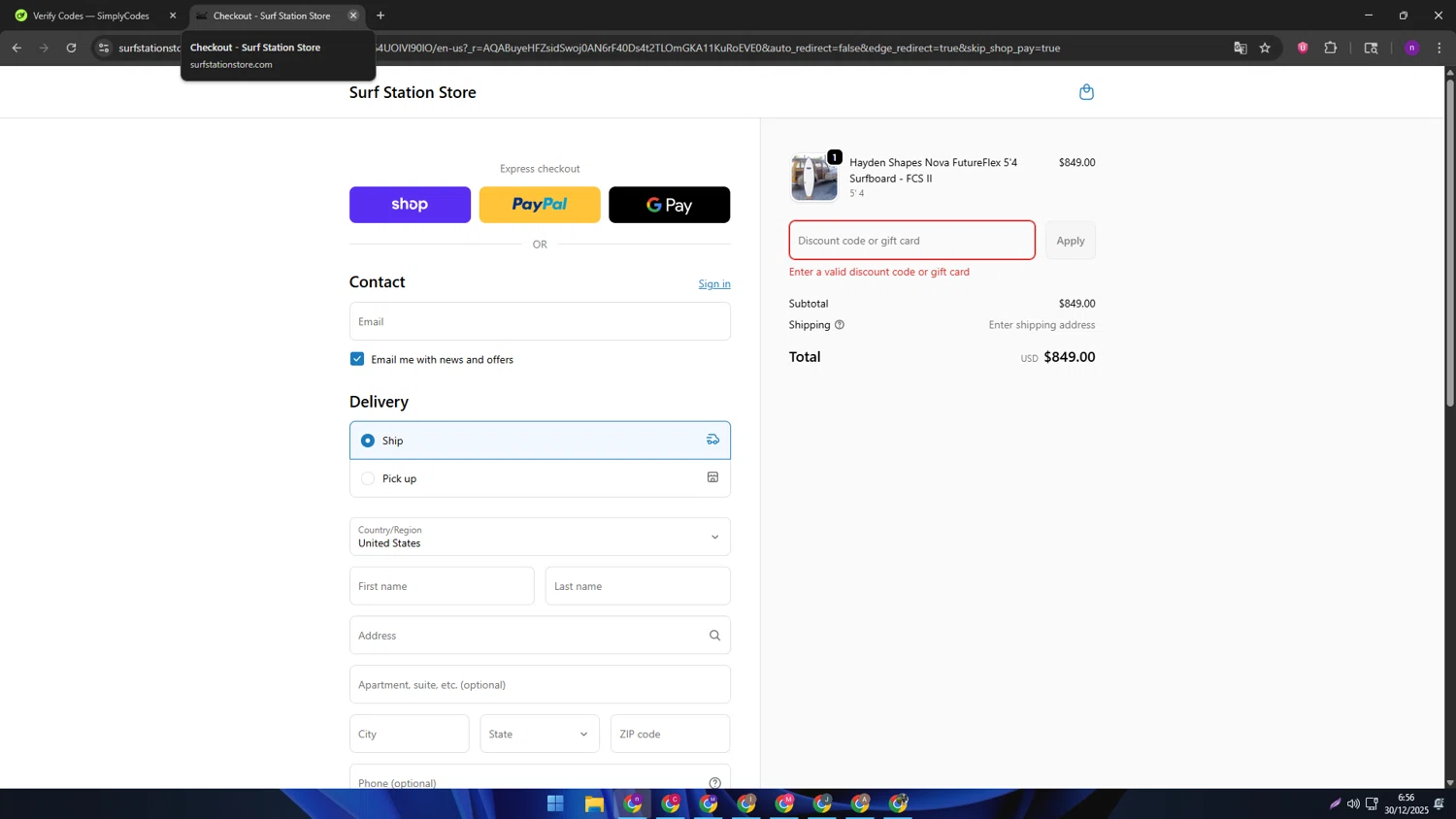
Task: Open the purple profile avatar
Action: click(x=1412, y=48)
